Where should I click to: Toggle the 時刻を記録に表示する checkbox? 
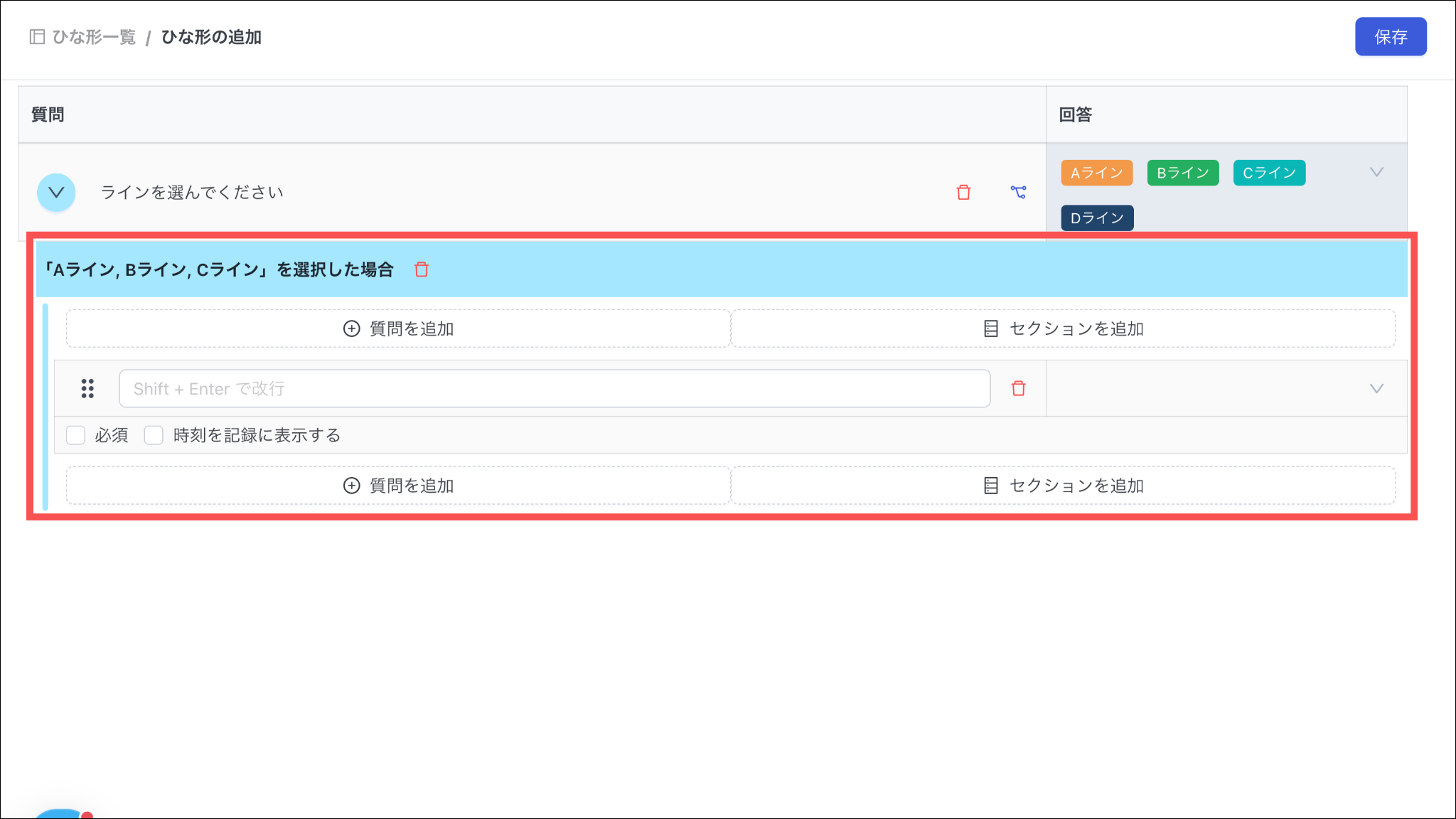(x=154, y=435)
